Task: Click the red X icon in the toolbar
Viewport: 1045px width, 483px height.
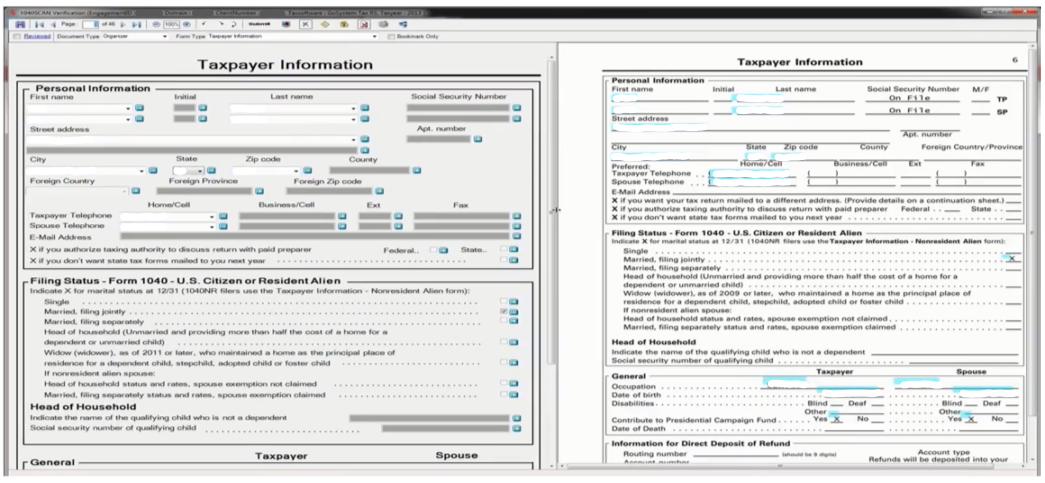Action: (365, 25)
